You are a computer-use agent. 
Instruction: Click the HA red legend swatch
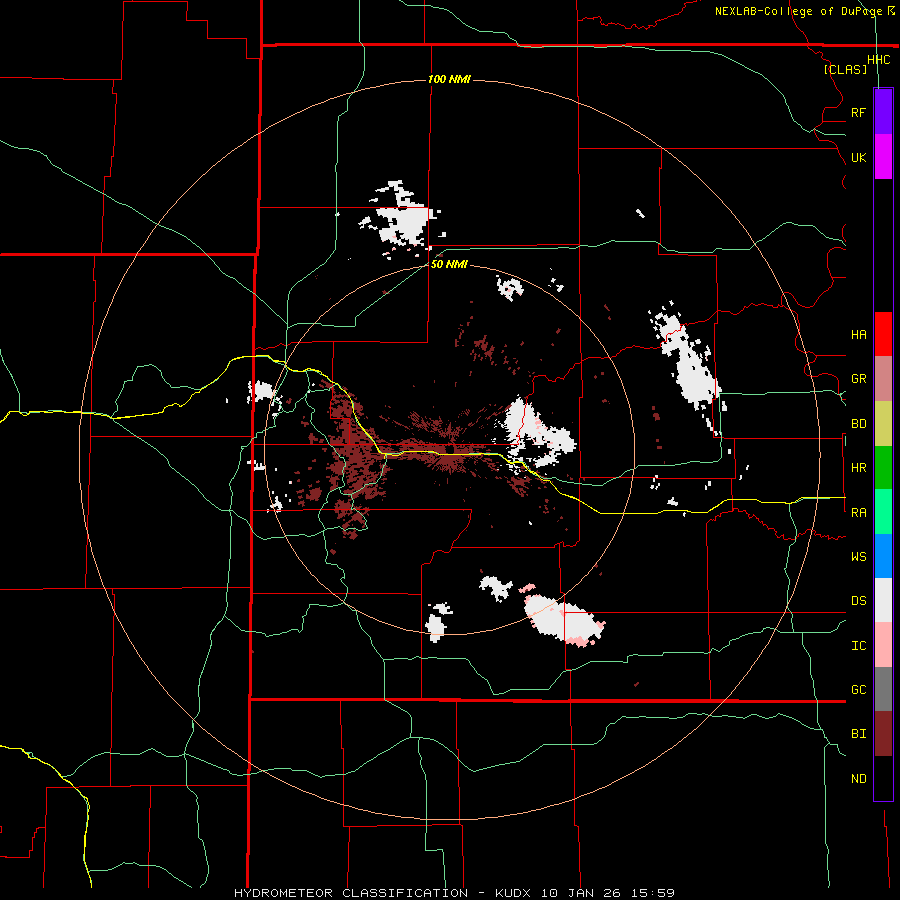[883, 334]
